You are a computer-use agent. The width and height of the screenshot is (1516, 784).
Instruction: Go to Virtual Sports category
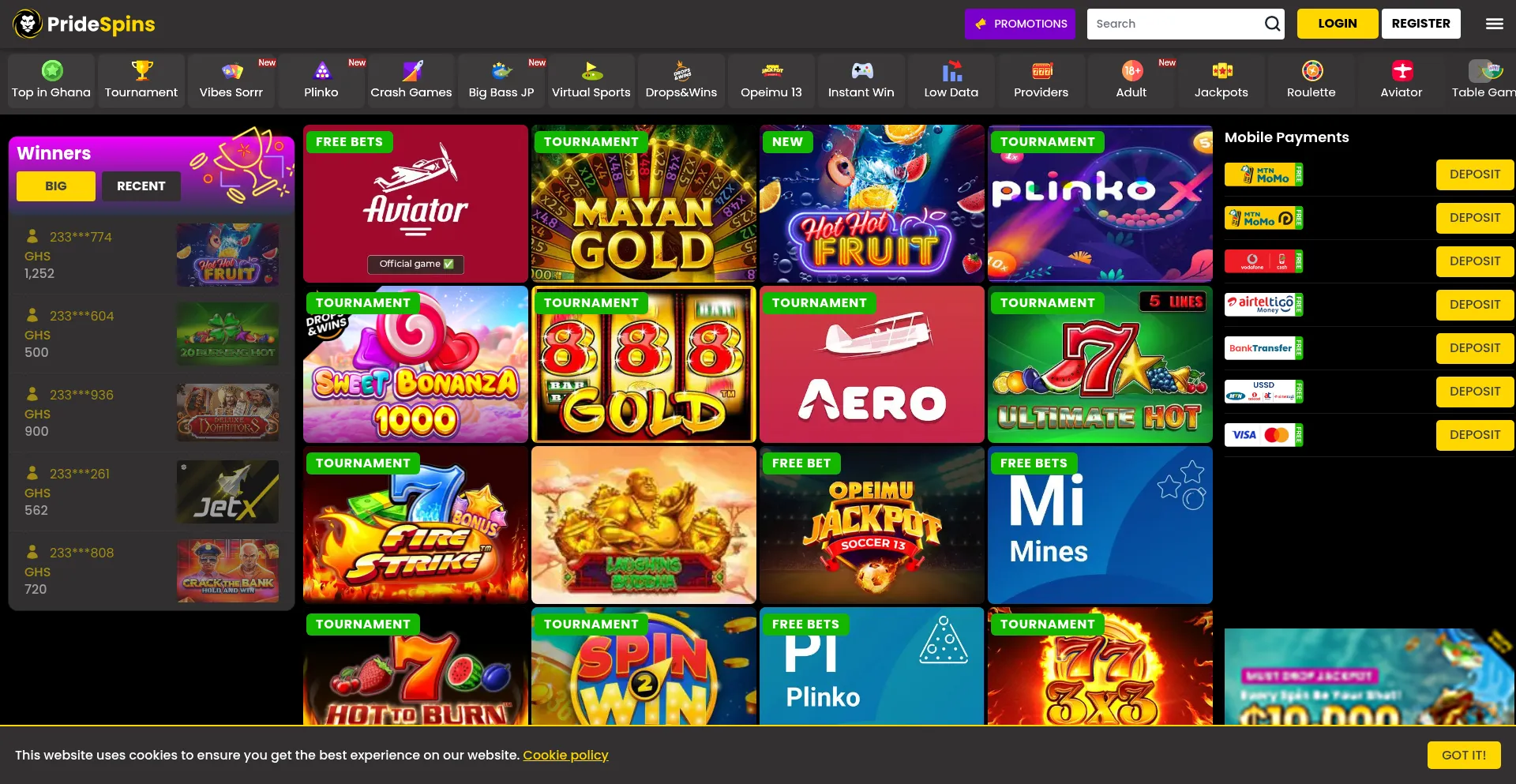tap(591, 81)
